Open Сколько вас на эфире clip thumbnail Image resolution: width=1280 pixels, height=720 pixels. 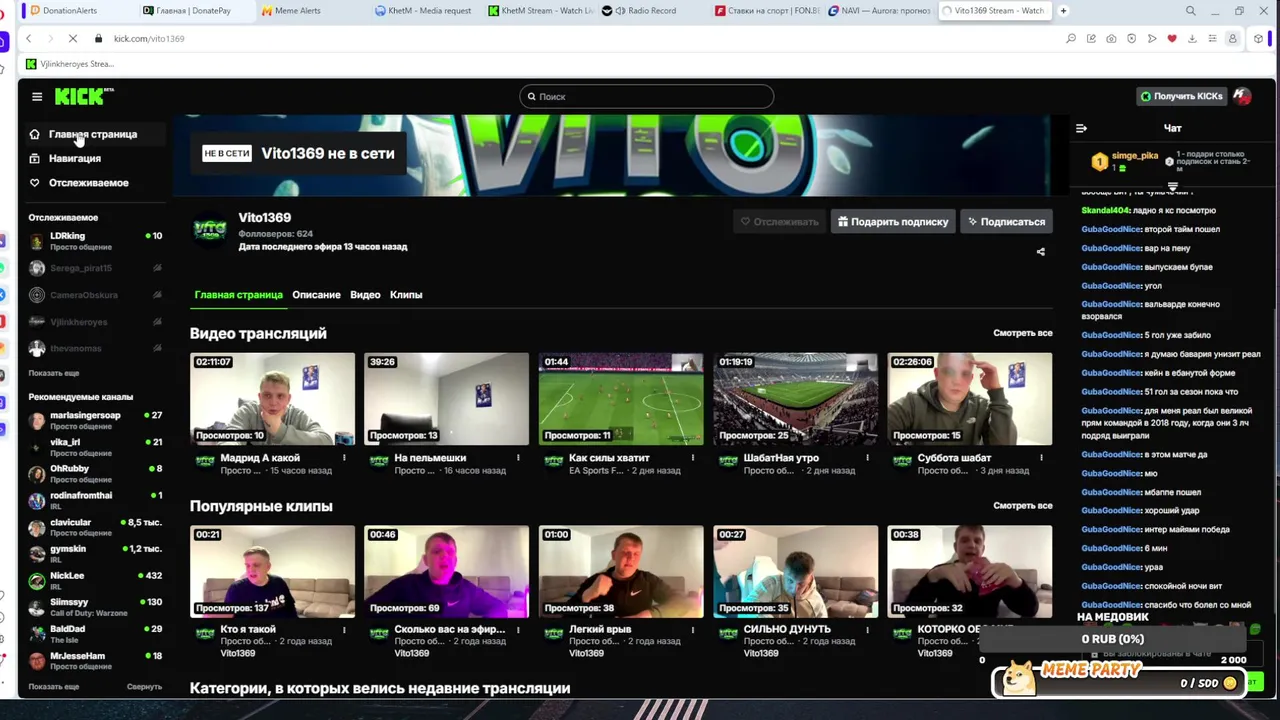click(447, 572)
